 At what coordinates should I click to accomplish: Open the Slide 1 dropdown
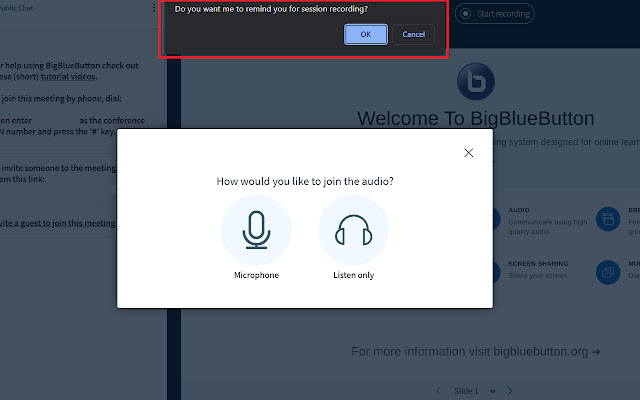point(476,391)
